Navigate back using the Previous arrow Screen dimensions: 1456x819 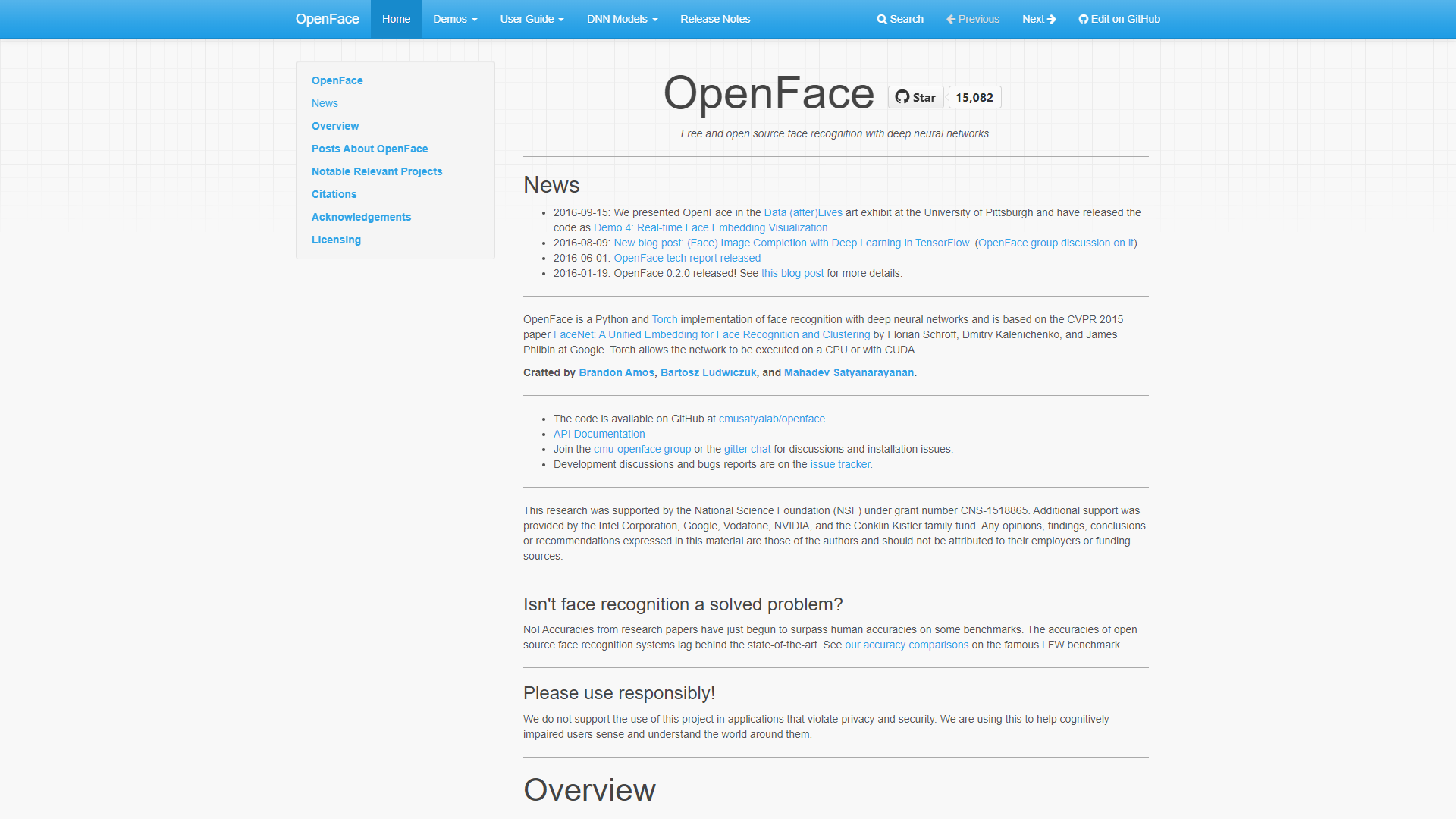972,19
